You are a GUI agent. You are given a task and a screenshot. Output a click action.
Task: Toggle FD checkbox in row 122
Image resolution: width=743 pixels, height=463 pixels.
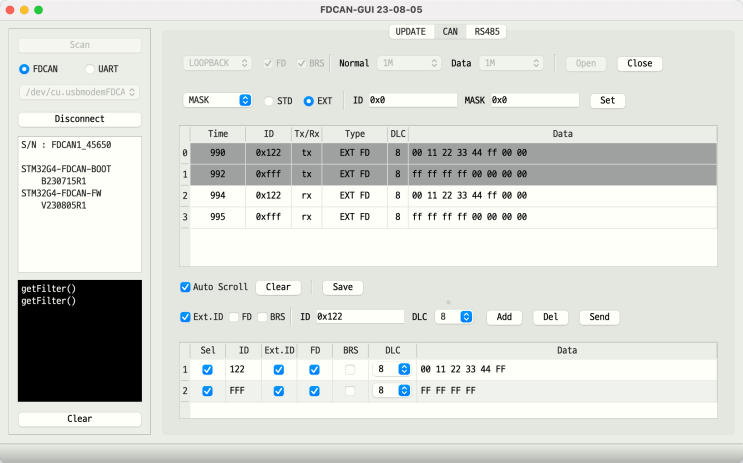[315, 370]
